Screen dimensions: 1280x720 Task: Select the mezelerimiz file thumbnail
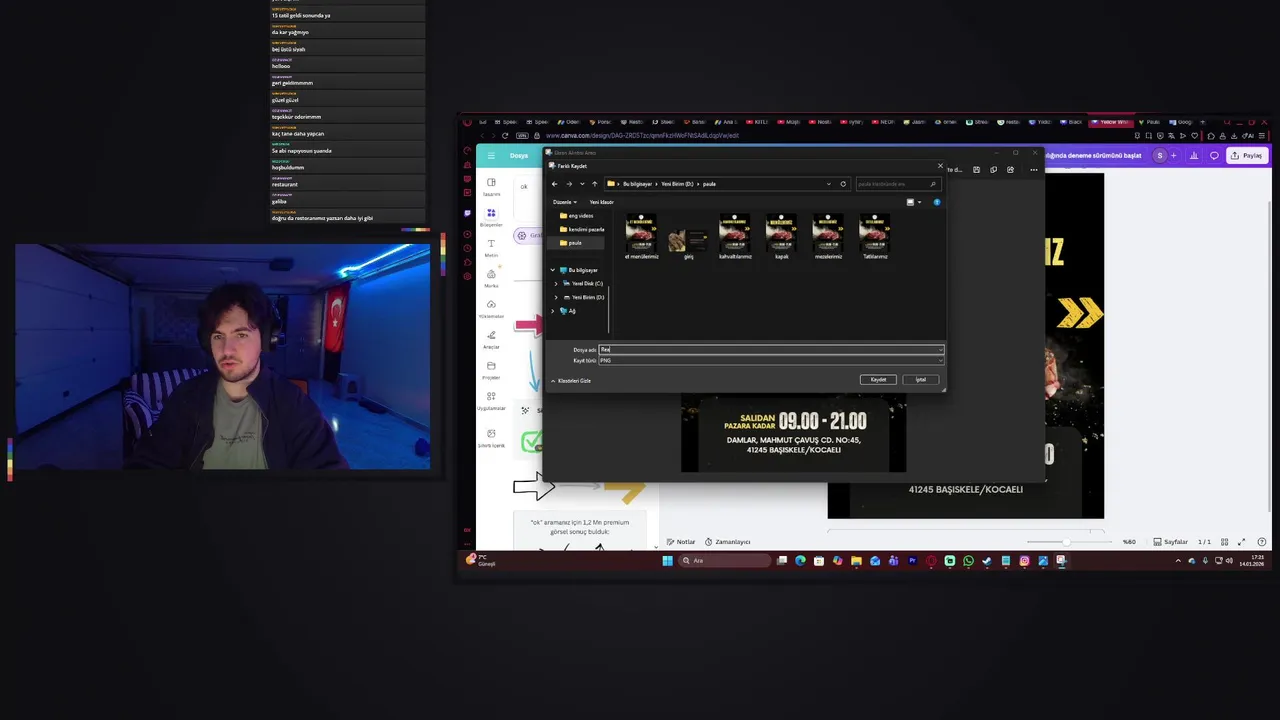828,237
